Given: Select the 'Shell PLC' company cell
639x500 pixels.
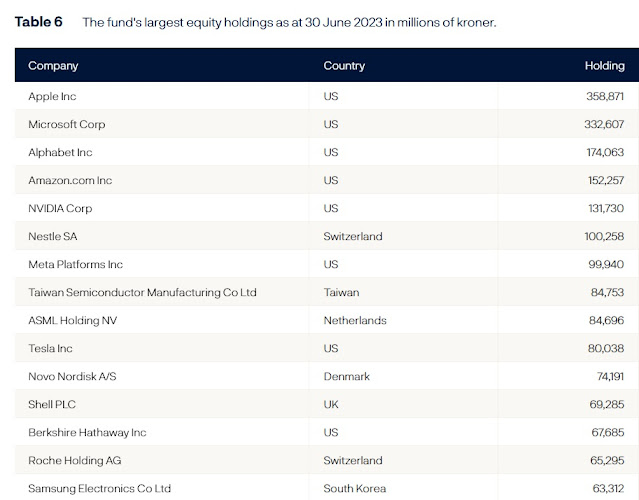Looking at the screenshot, I should pyautogui.click(x=52, y=404).
